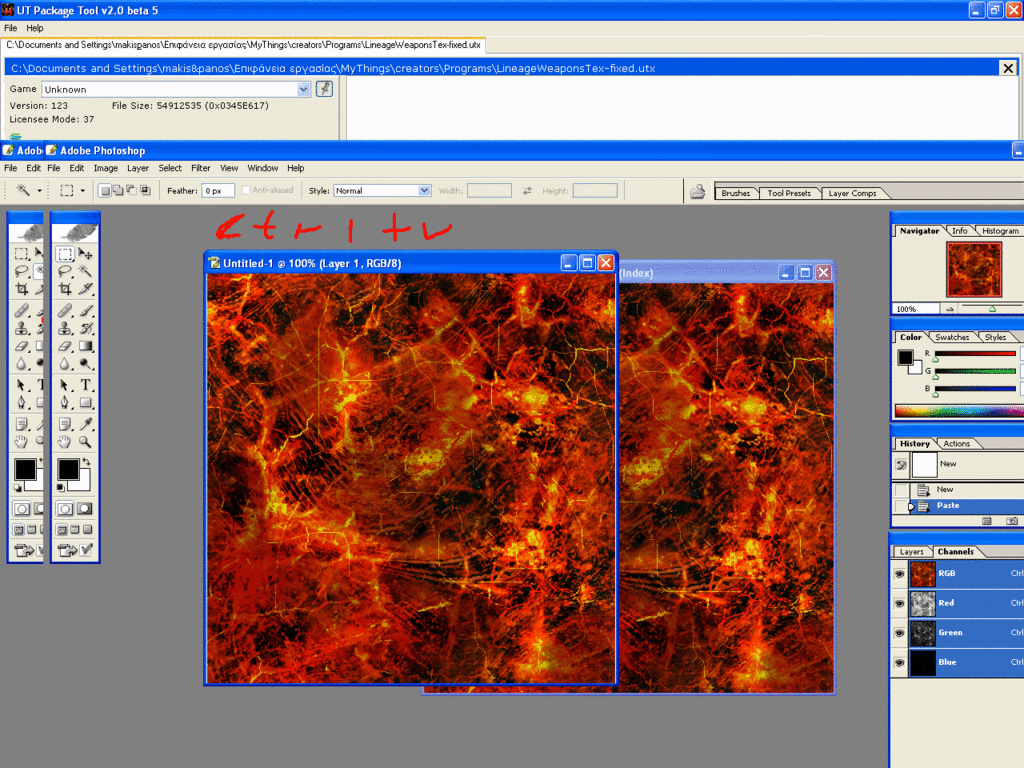Open the file browser icon in options bar

[x=698, y=192]
